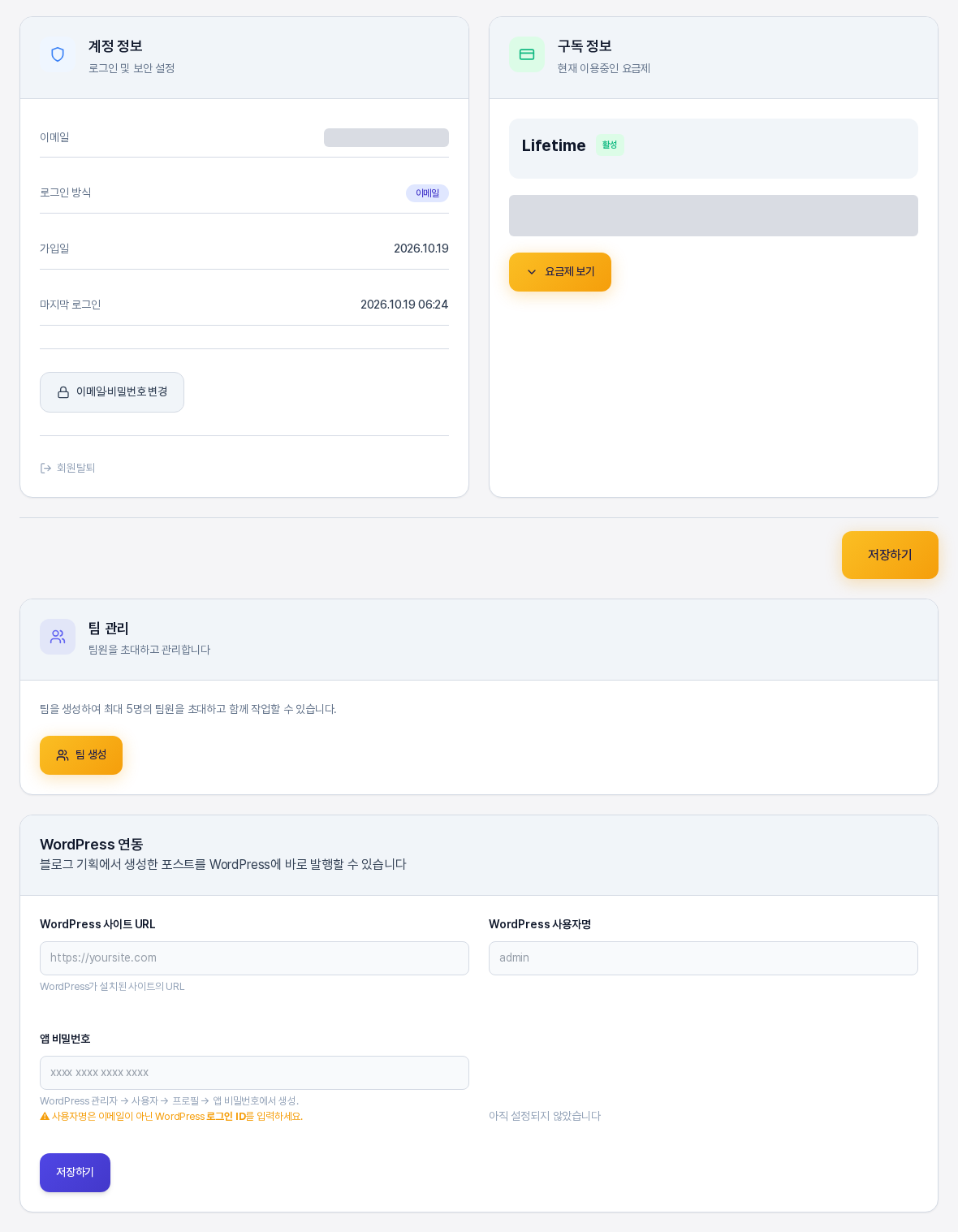Viewport: 958px width, 1232px height.
Task: Expand the 요금제 보기 plan list
Action: click(x=560, y=272)
